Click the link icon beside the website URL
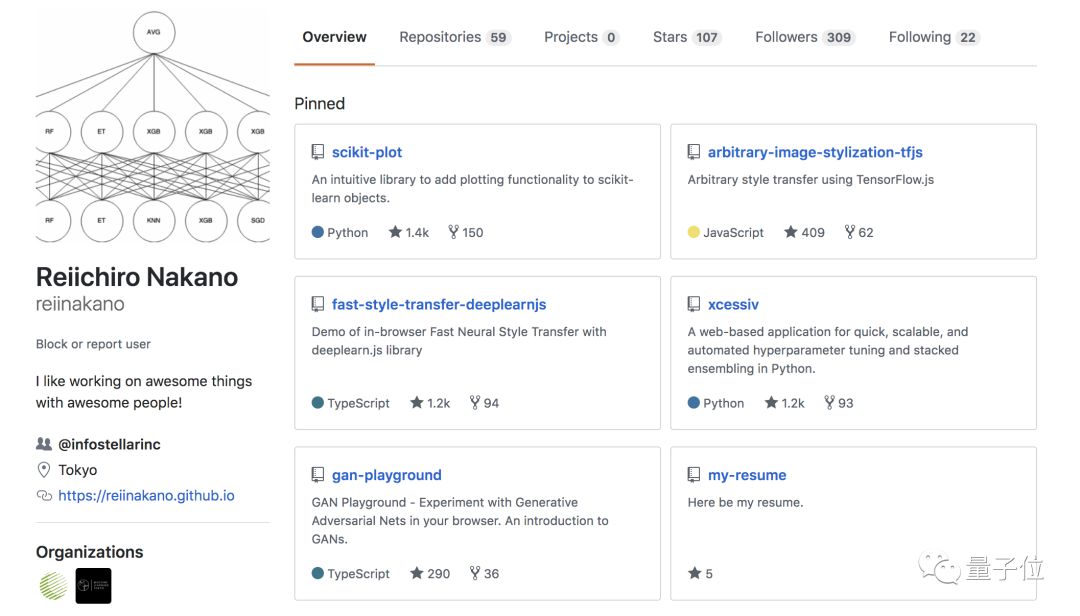 pos(44,495)
